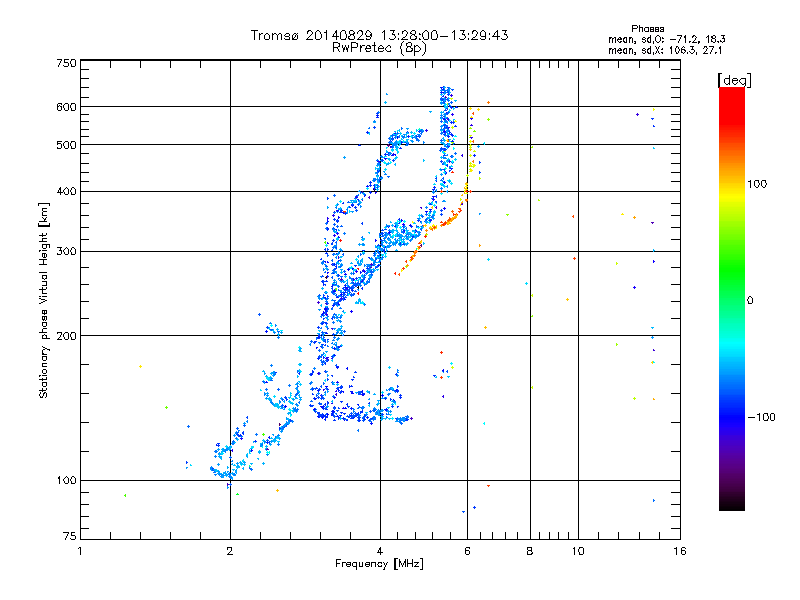Select the "300" height axis tick label

66,252
